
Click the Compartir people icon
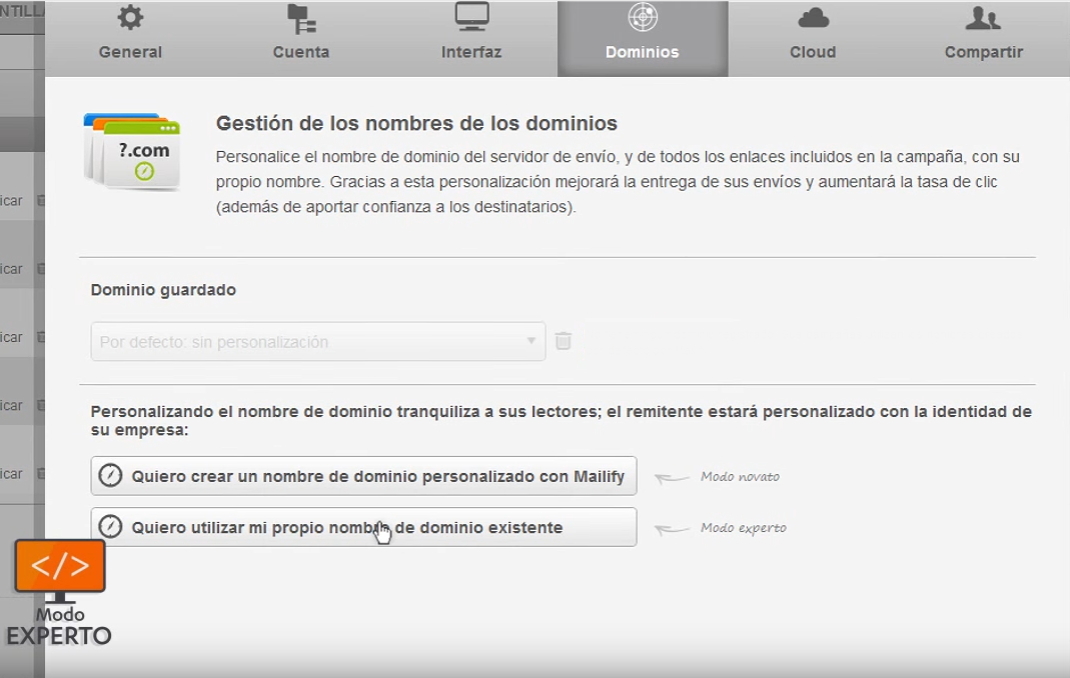(983, 18)
